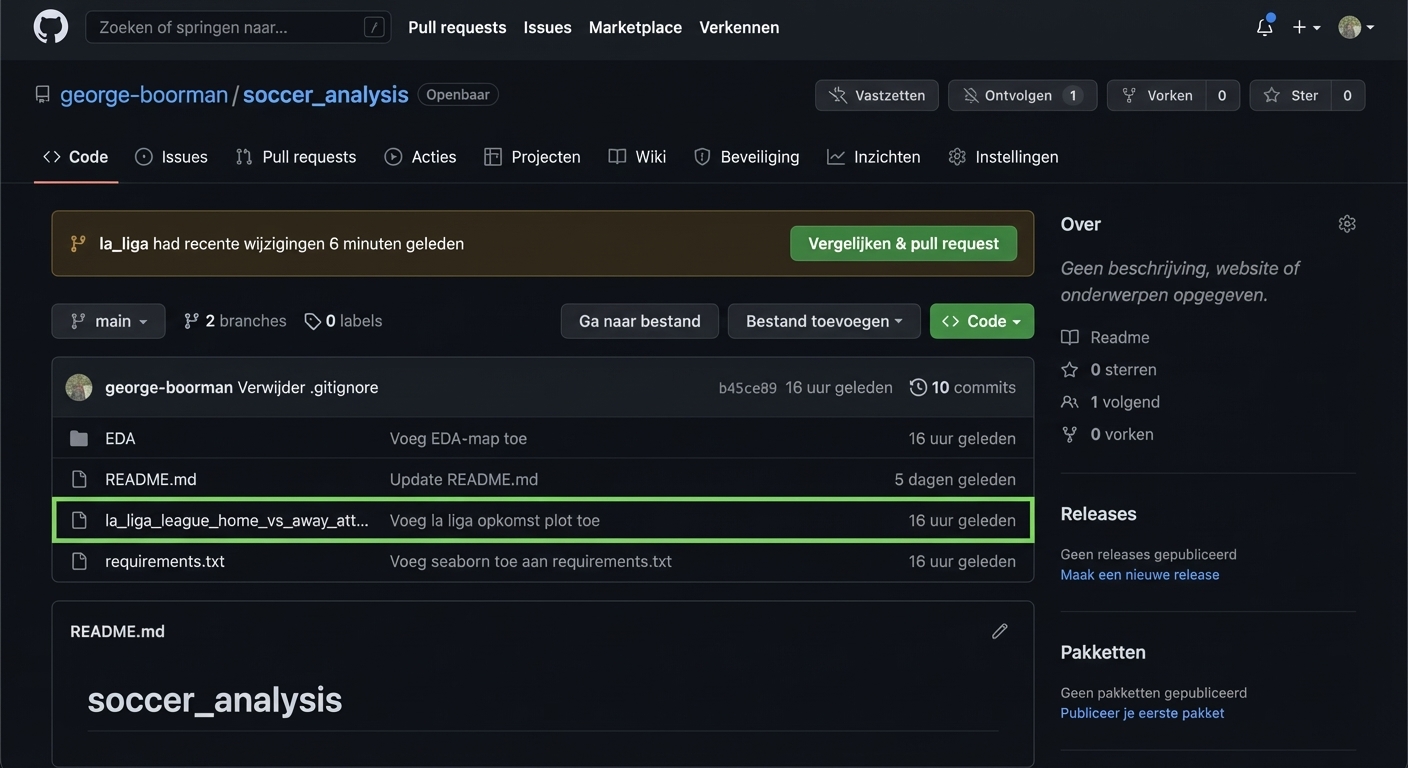Open GitHub home via Octocat logo
The width and height of the screenshot is (1408, 768).
[51, 27]
